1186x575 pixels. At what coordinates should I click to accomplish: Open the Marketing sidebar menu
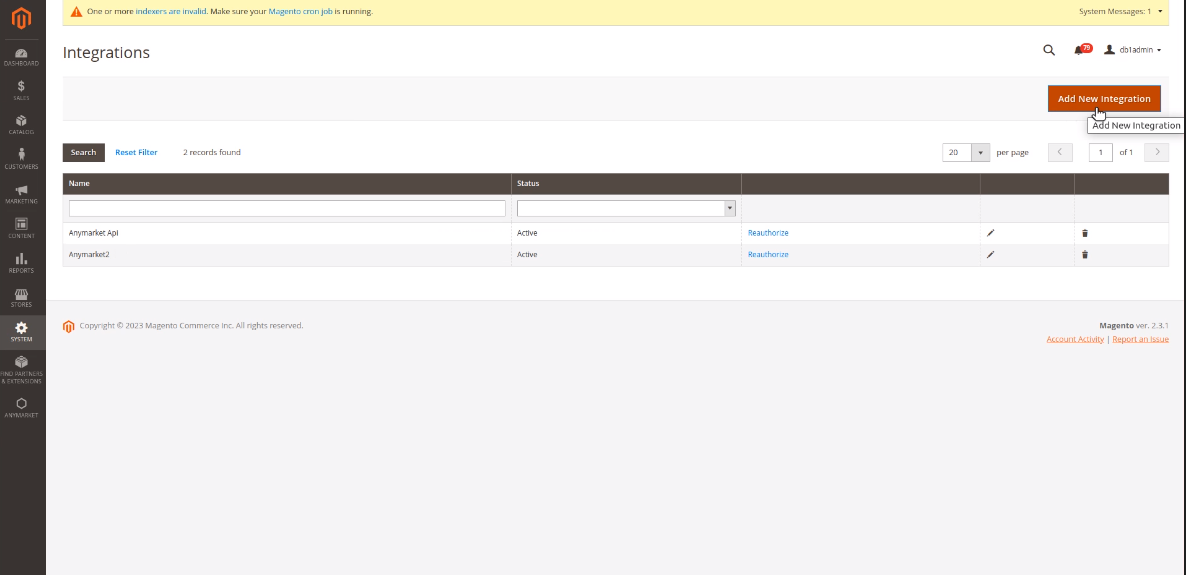pyautogui.click(x=21, y=194)
